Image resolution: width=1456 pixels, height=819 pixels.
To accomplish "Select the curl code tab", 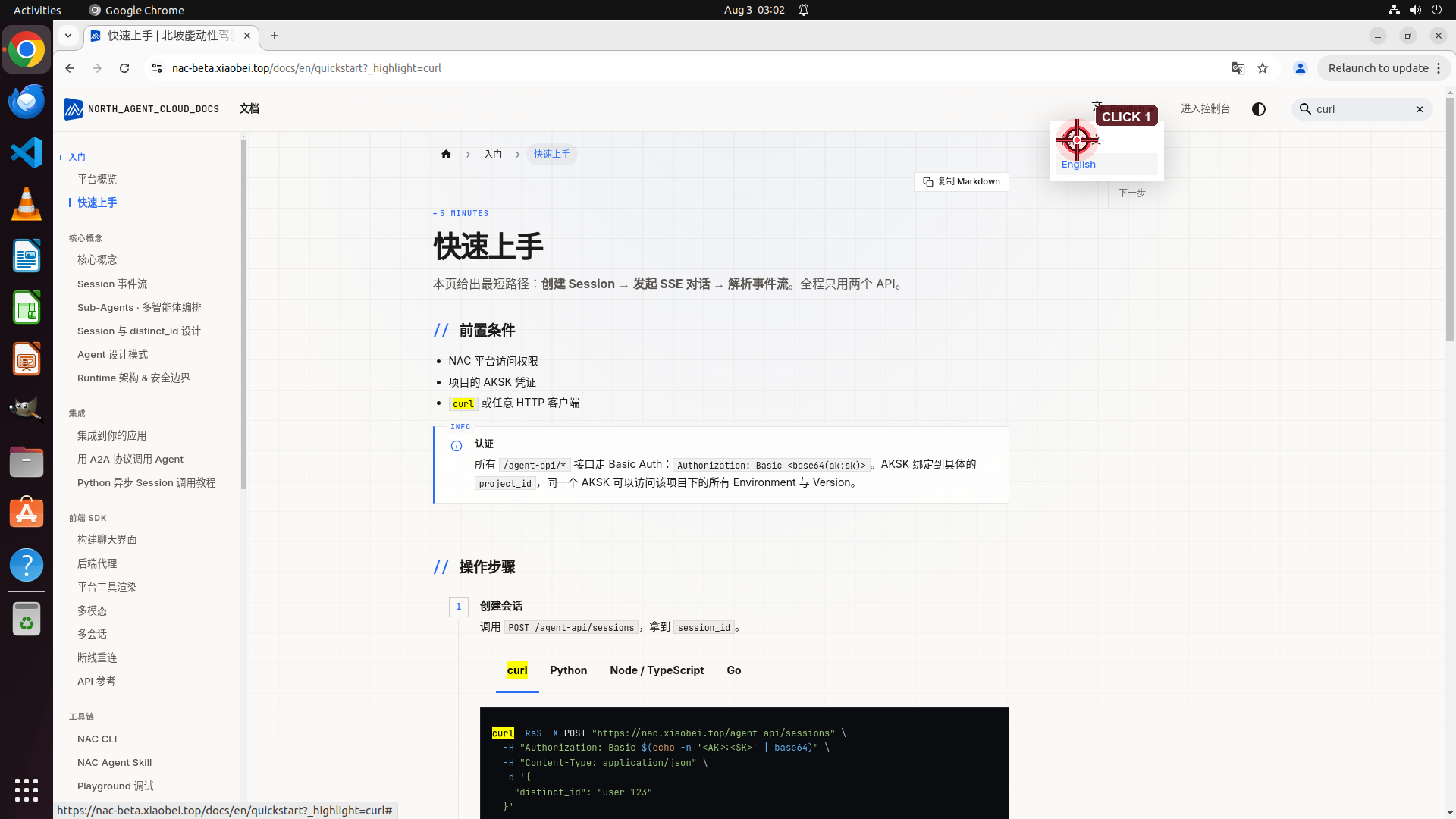I will (517, 670).
